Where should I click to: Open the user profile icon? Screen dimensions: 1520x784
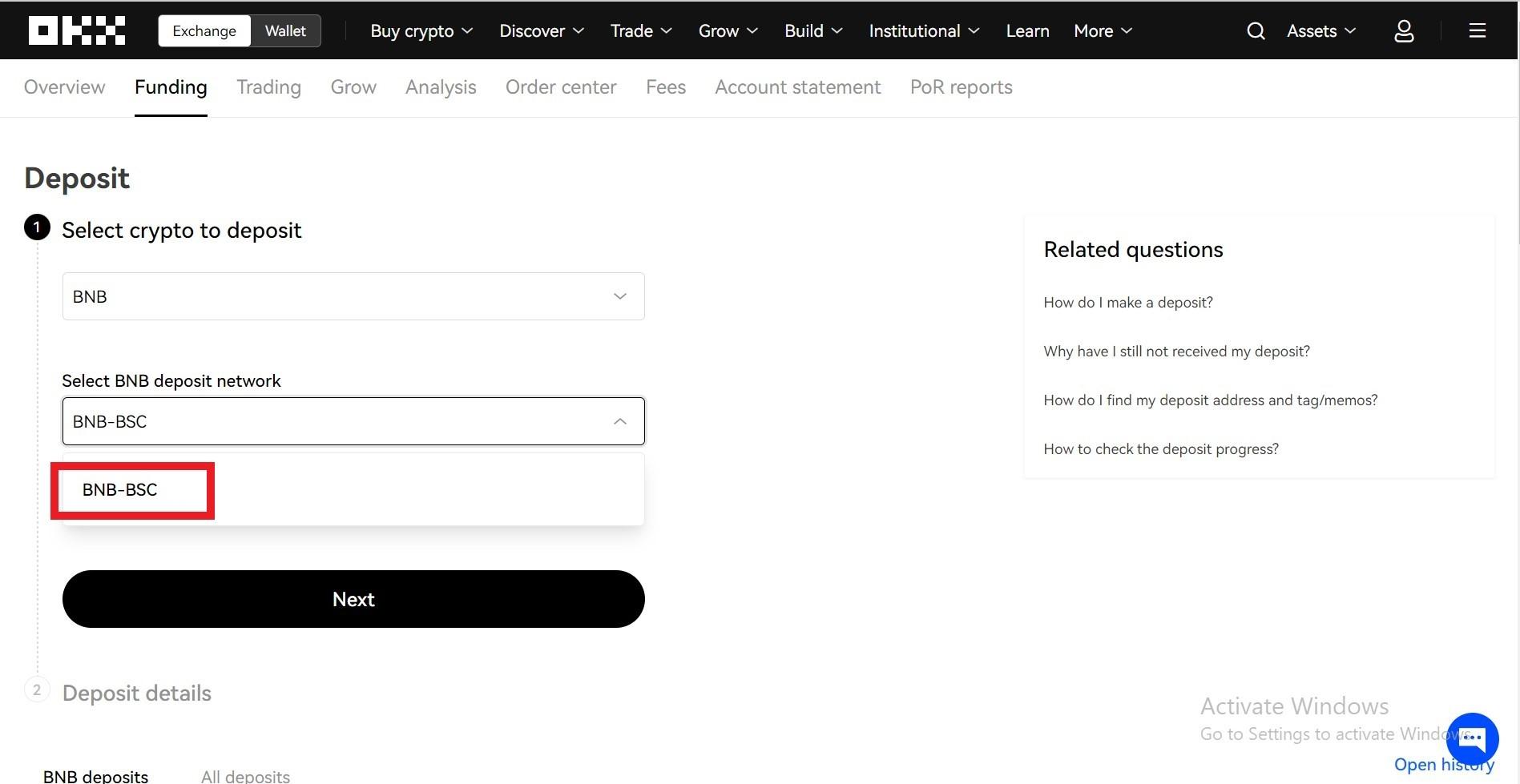click(x=1404, y=30)
